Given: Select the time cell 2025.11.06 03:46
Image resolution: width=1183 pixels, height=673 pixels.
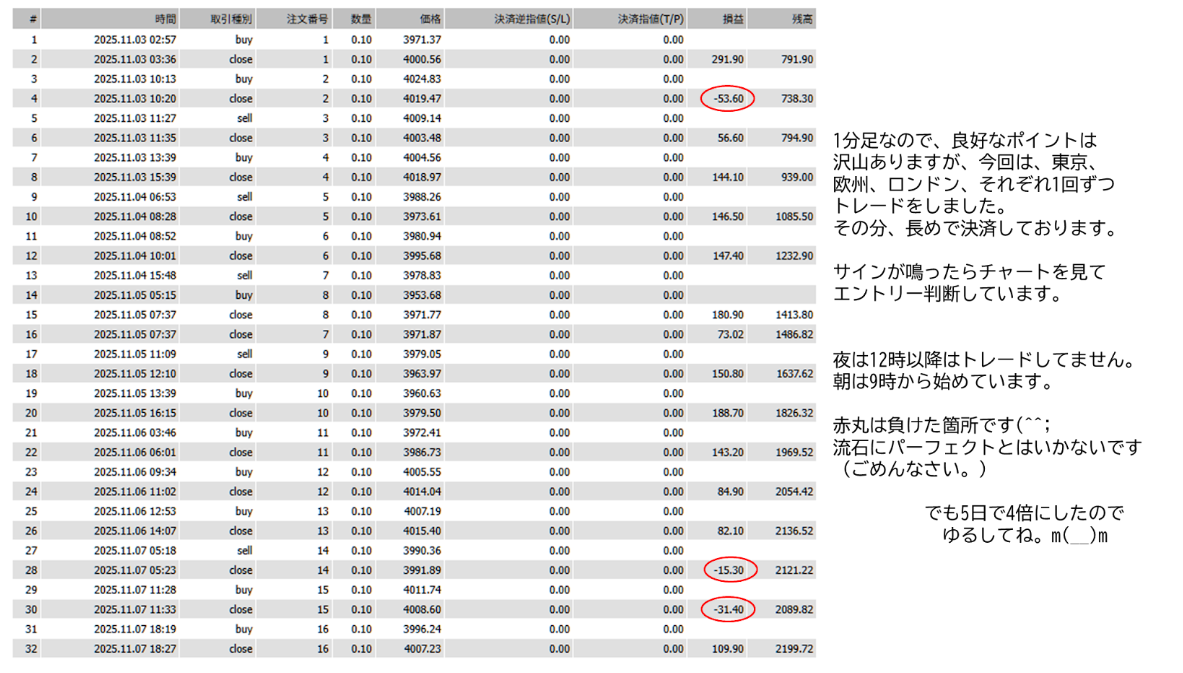Looking at the screenshot, I should (x=135, y=432).
